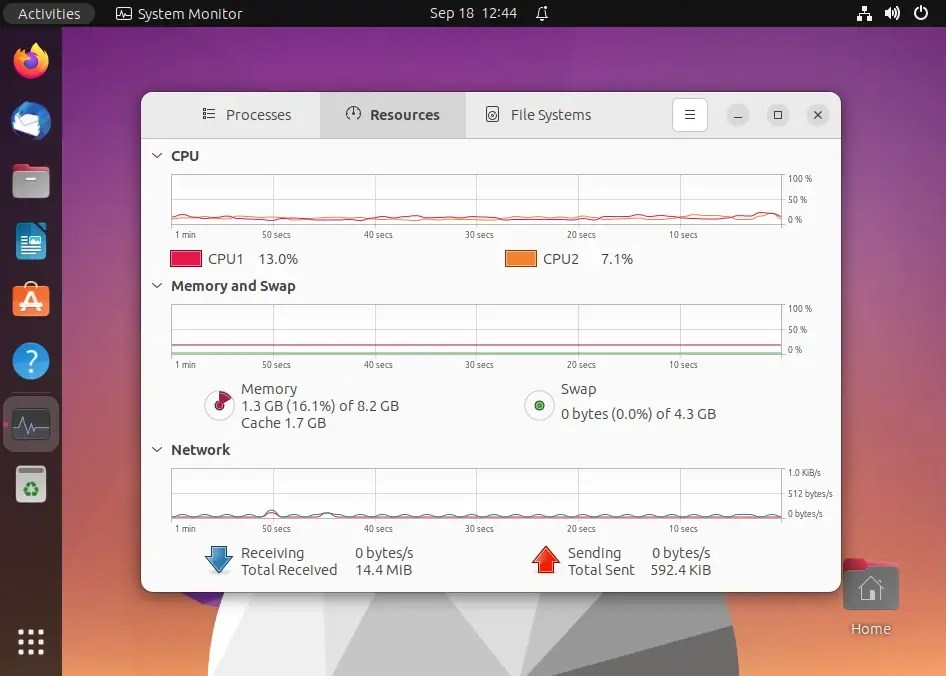Collapse the CPU section
Viewport: 946px width, 676px height.
[x=157, y=156]
